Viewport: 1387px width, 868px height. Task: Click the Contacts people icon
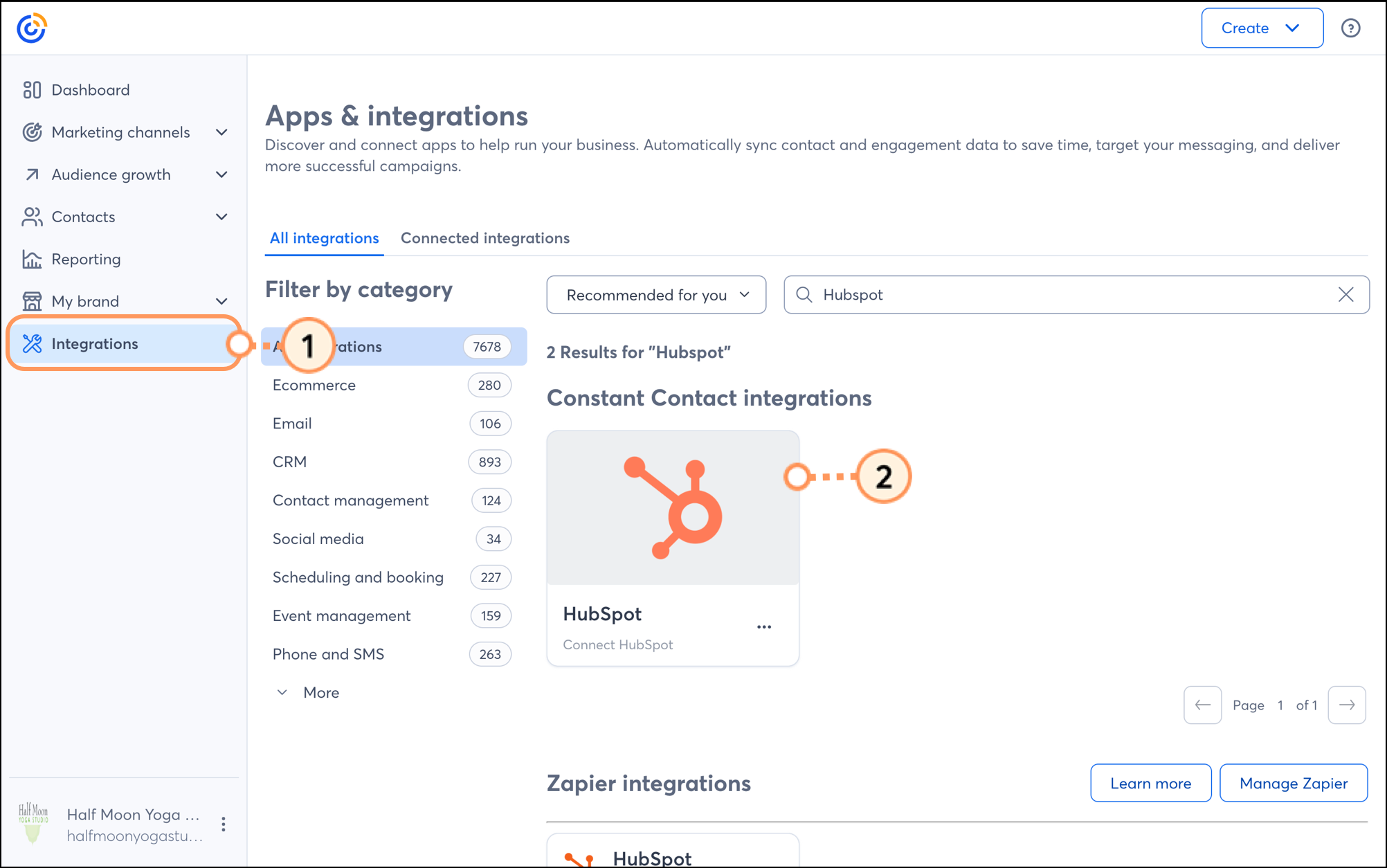(x=32, y=217)
